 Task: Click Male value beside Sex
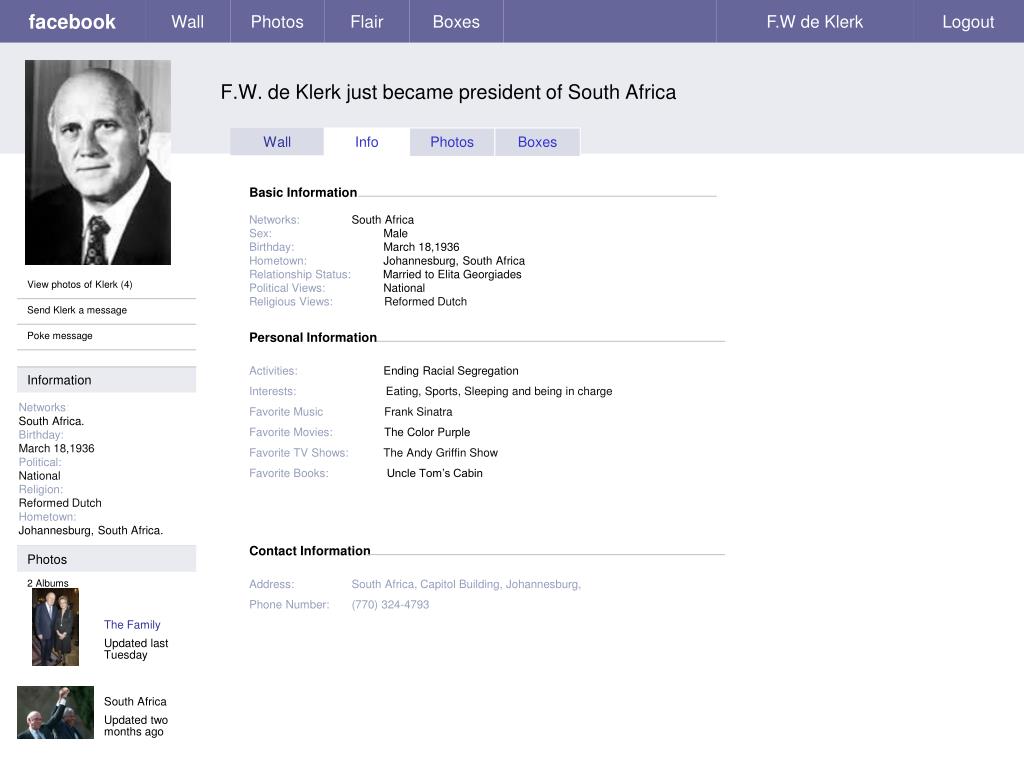click(x=395, y=233)
